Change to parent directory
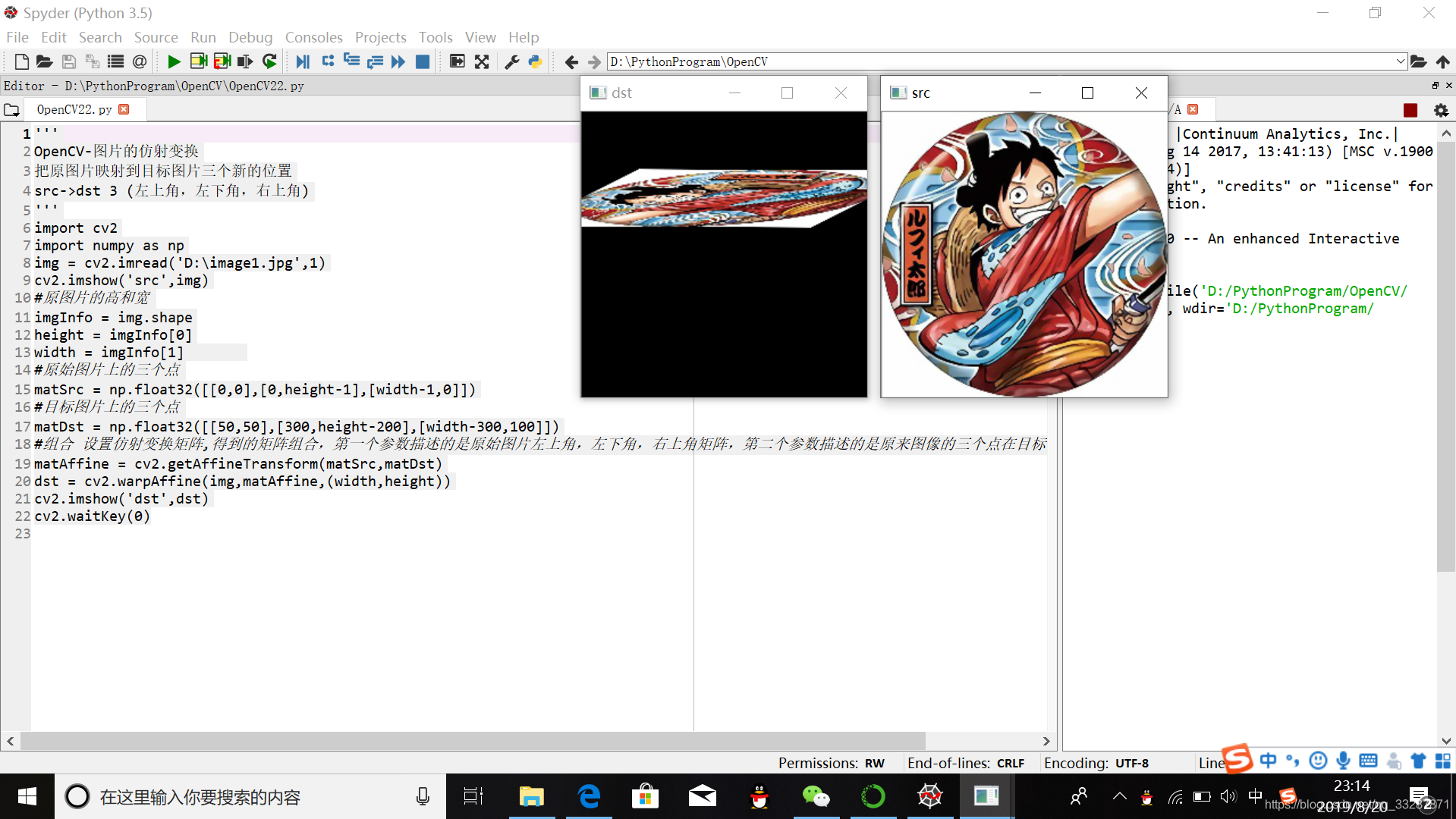The image size is (1456, 819). click(x=1442, y=61)
